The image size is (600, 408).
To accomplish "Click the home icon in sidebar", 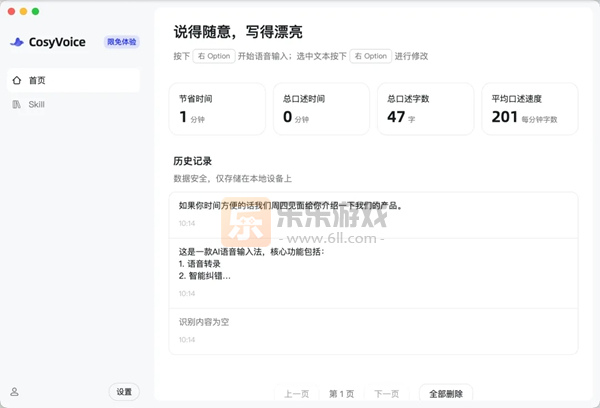I will coord(17,80).
